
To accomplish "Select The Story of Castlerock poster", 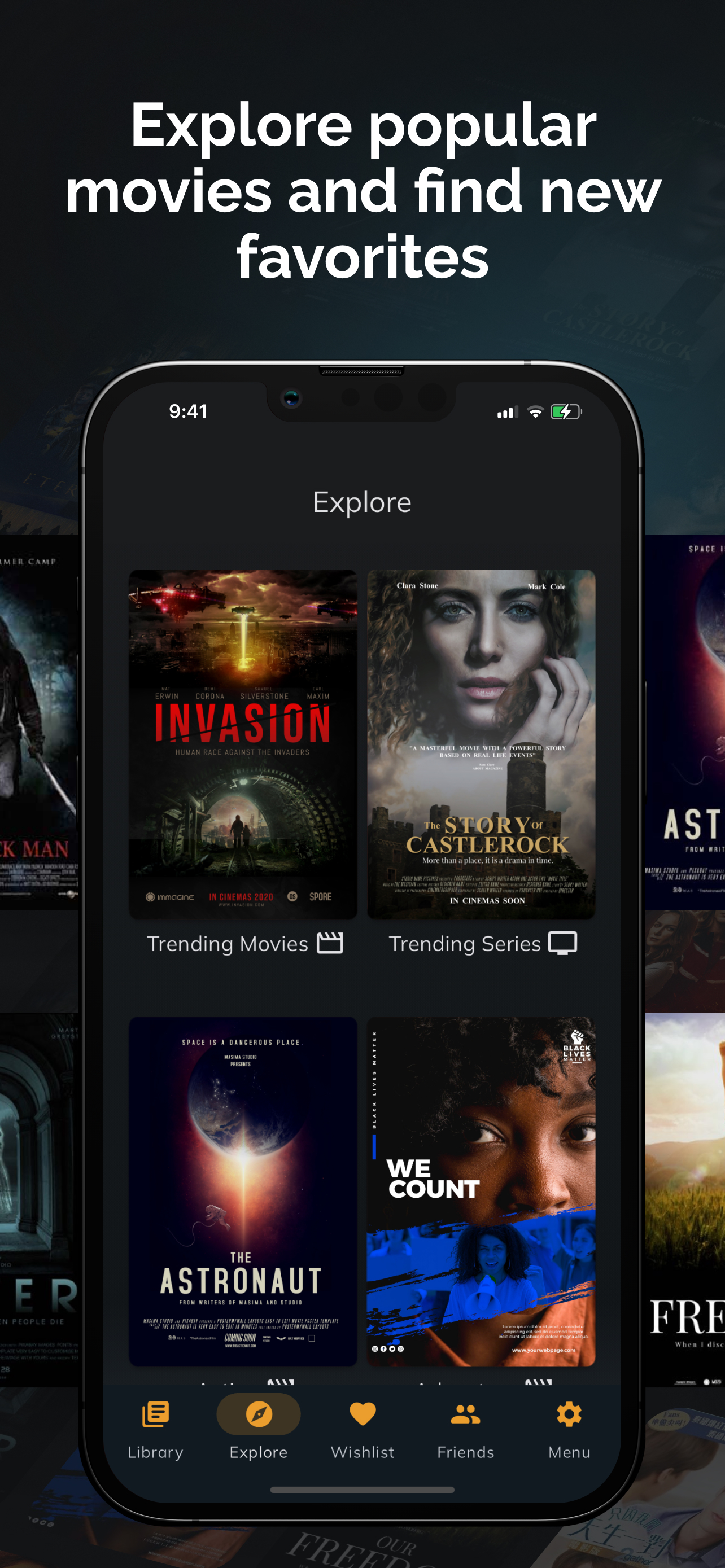I will (x=481, y=744).
